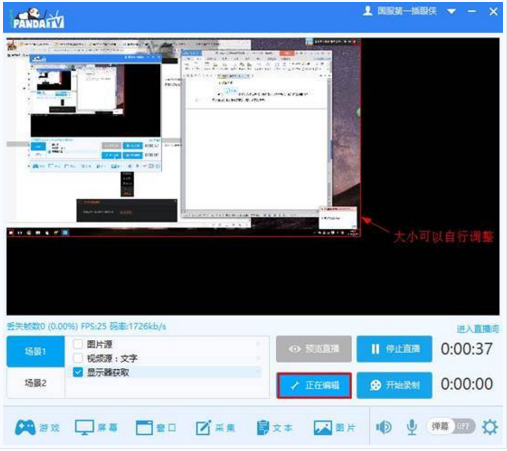Viewport: 507px width, 451px height.
Task: Click the 正在编辑 editing button
Action: 314,385
